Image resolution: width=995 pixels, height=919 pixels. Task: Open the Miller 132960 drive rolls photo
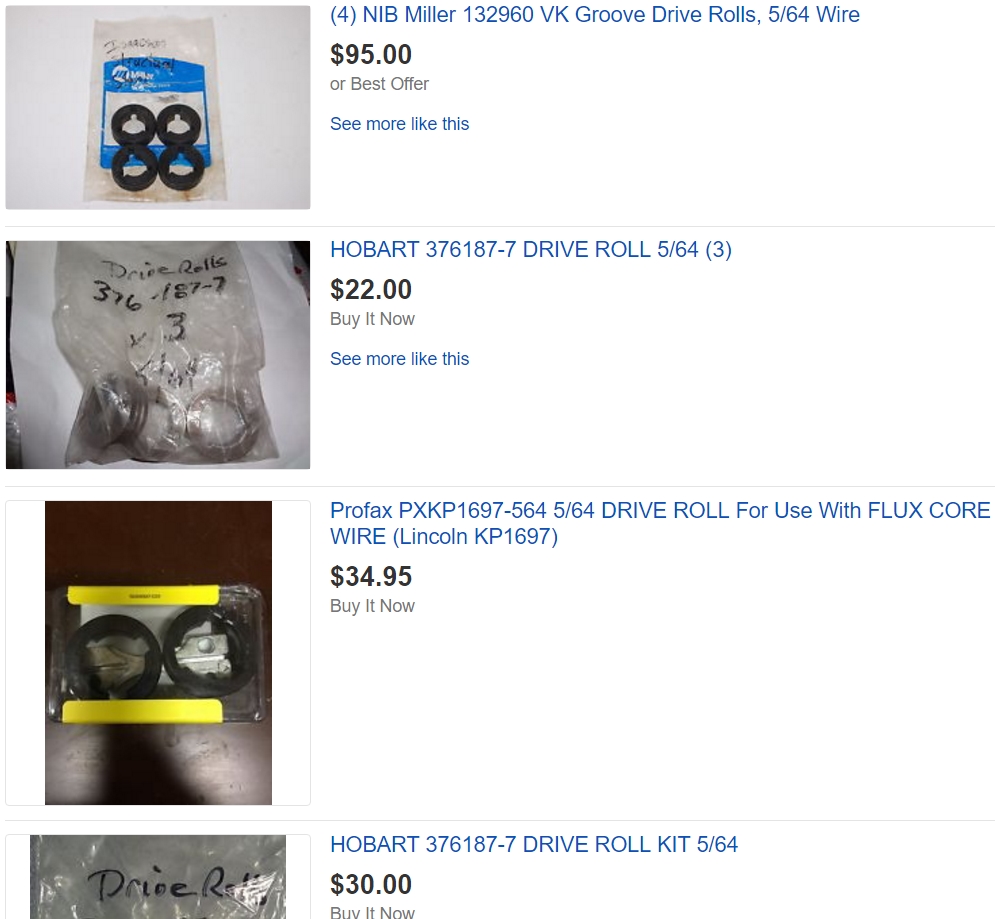158,107
